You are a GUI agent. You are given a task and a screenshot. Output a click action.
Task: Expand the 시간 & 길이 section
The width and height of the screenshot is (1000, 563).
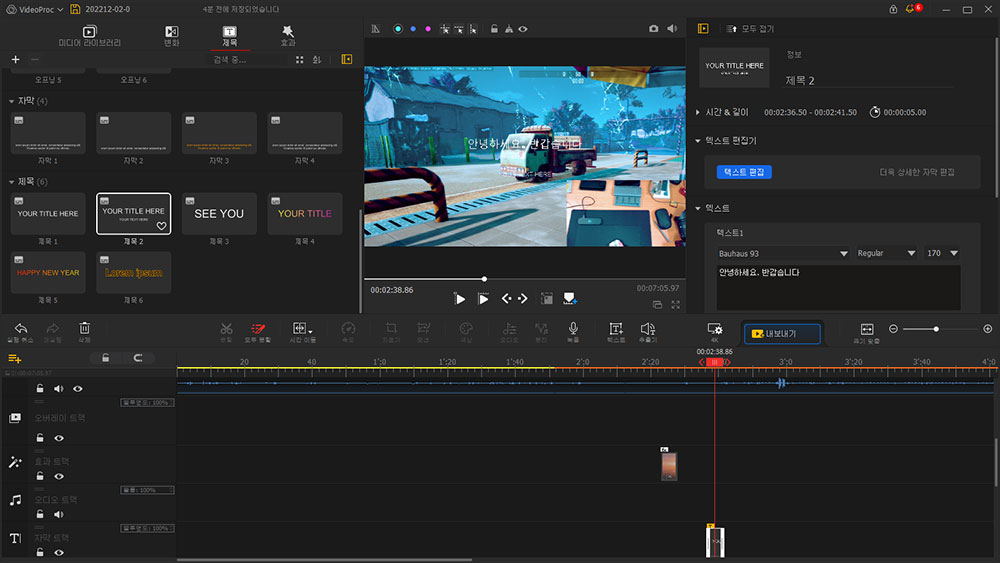698,112
